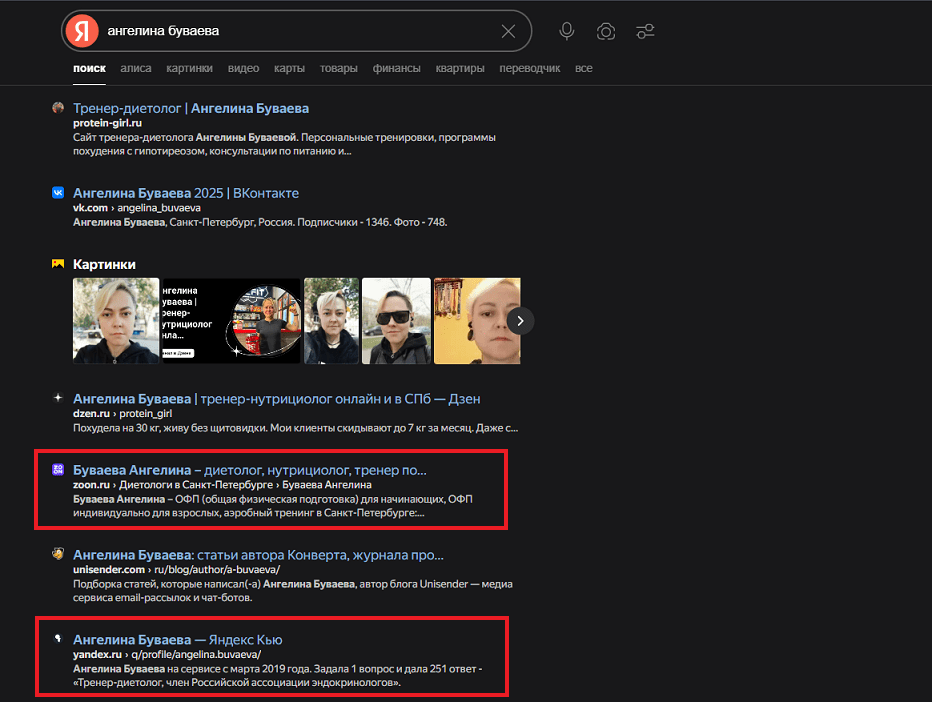Image resolution: width=932 pixels, height=702 pixels.
Task: Clear the search field with X
Action: [508, 31]
